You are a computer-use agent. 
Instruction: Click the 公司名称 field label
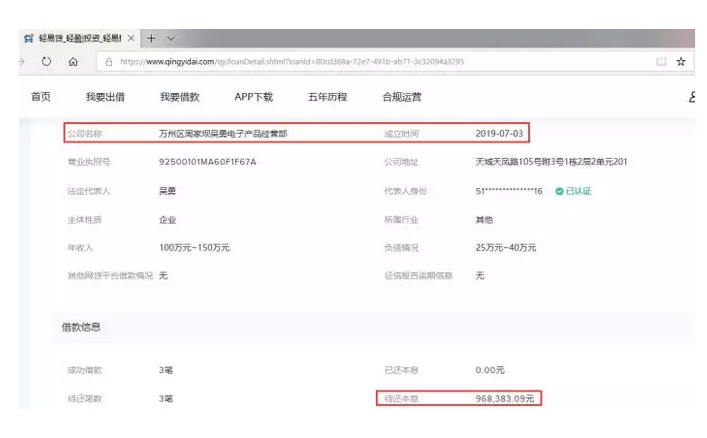(85, 134)
